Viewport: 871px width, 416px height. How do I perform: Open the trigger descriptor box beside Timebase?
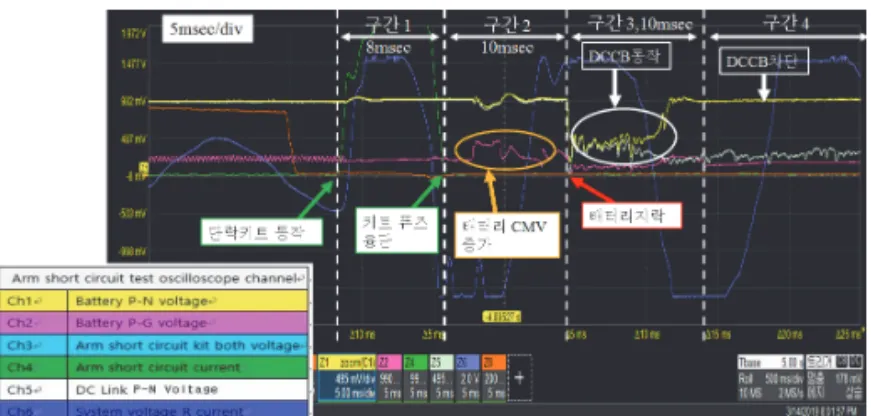pos(833,378)
